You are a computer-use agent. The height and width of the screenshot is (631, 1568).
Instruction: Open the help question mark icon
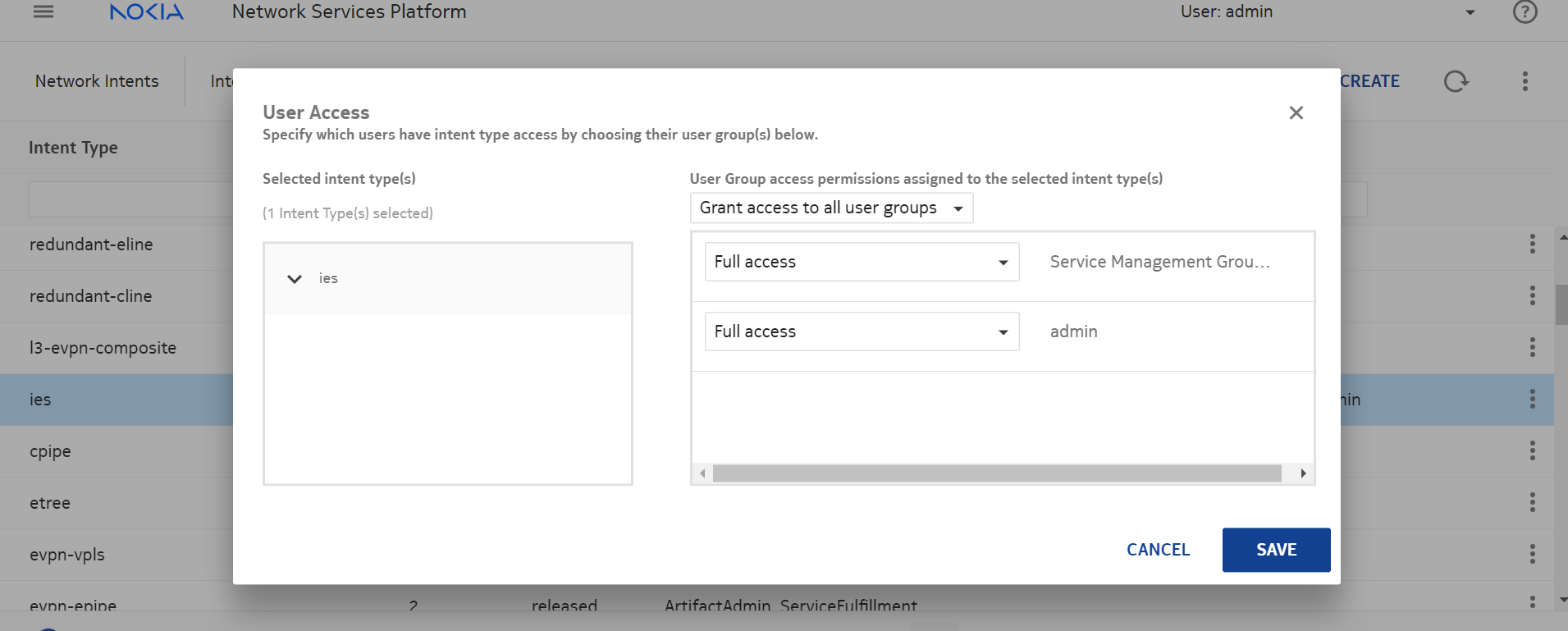[x=1525, y=11]
